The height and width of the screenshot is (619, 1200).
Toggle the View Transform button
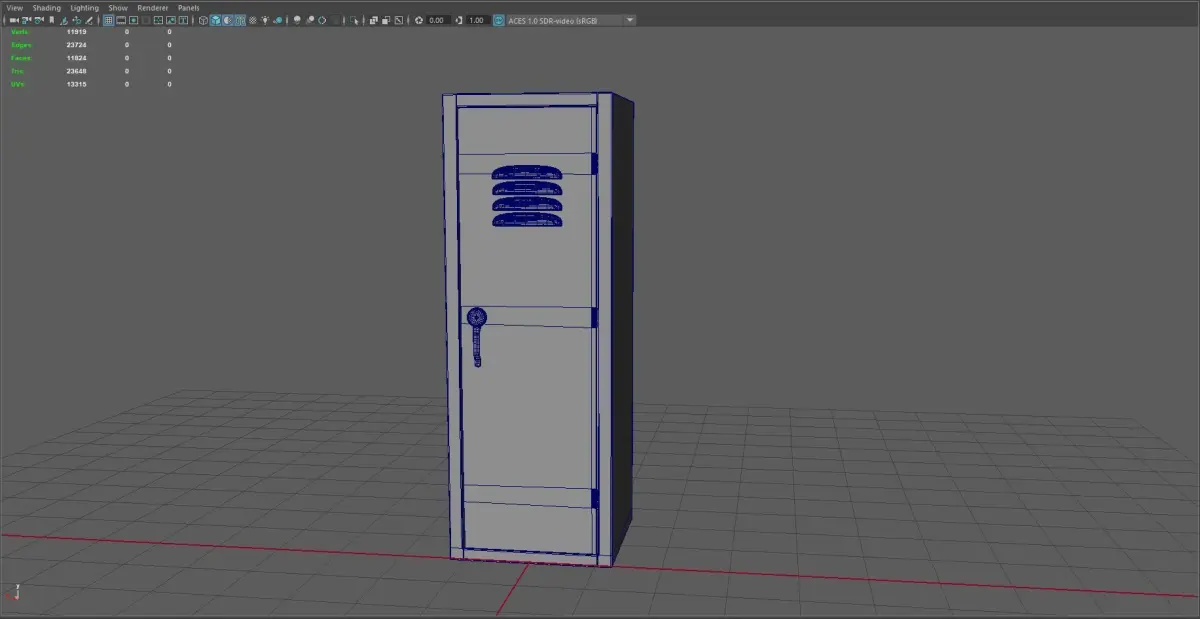point(498,20)
